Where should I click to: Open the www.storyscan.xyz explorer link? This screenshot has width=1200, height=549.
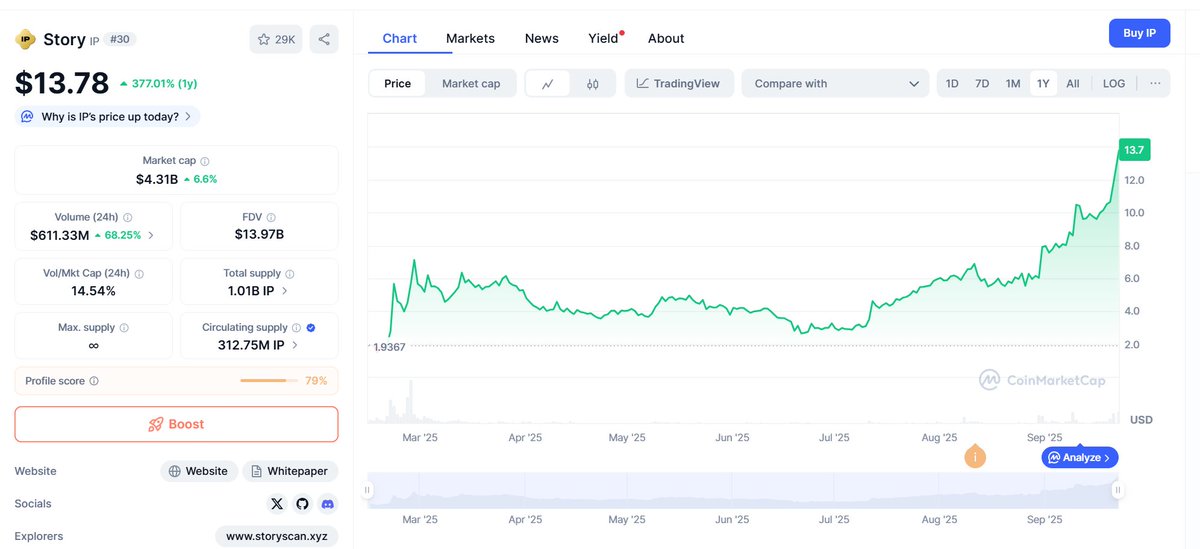point(276,536)
